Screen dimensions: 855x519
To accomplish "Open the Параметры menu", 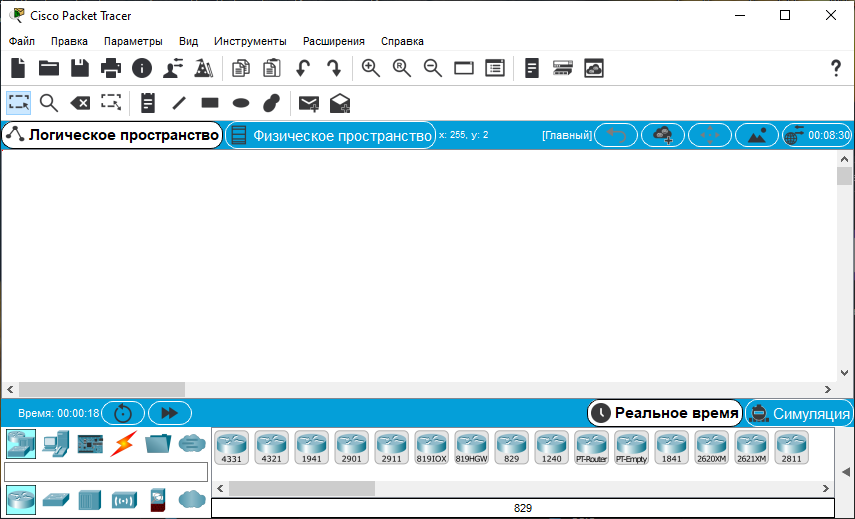I will 133,41.
